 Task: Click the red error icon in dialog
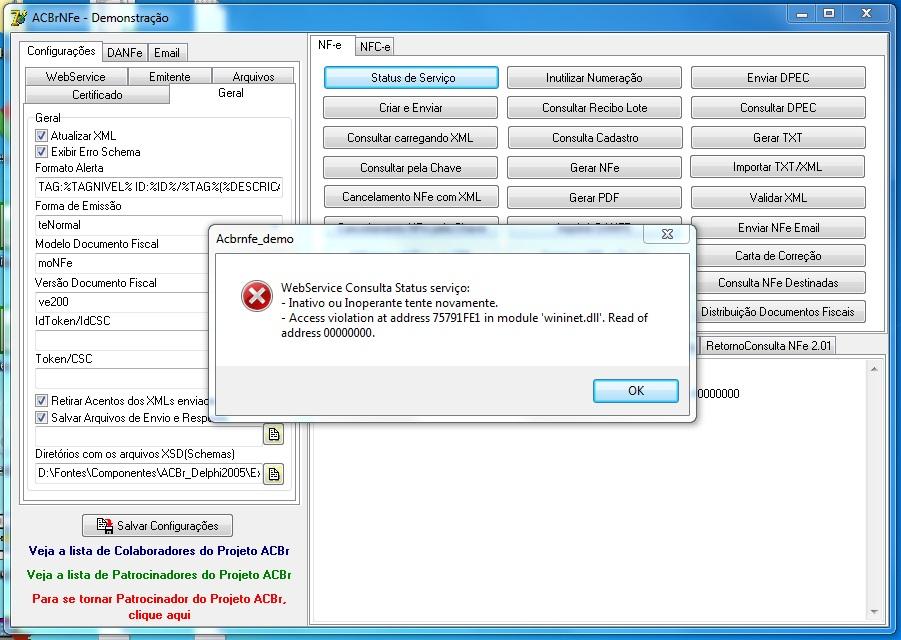coord(256,296)
